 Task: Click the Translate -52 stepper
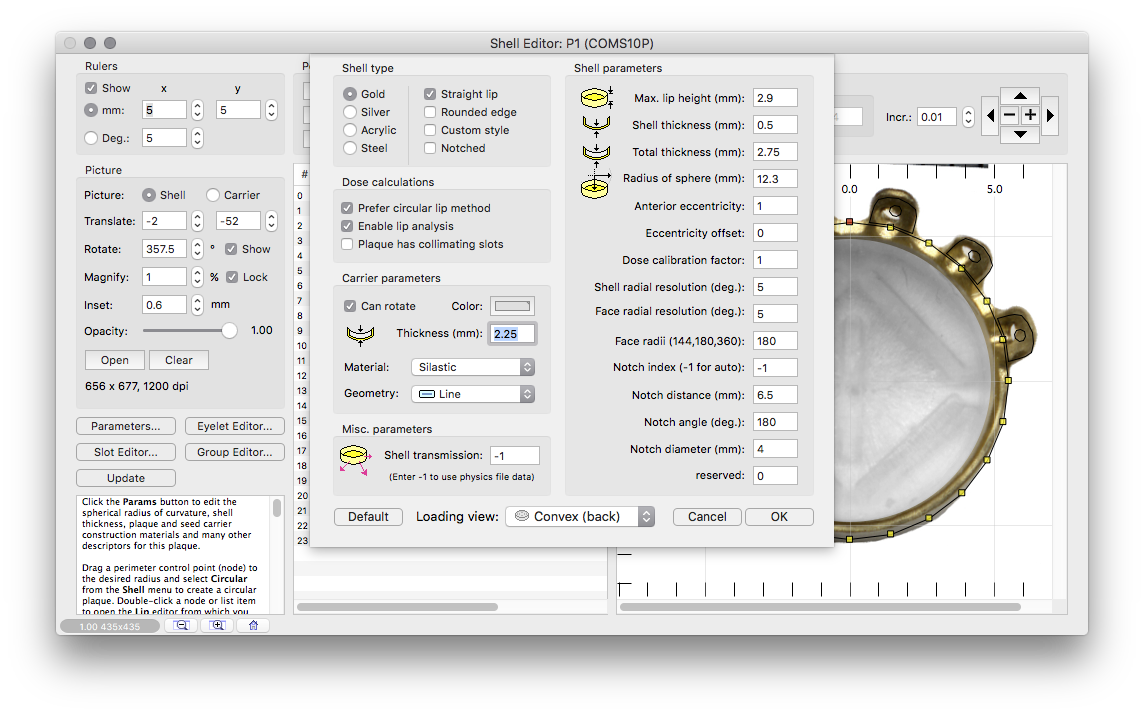271,221
